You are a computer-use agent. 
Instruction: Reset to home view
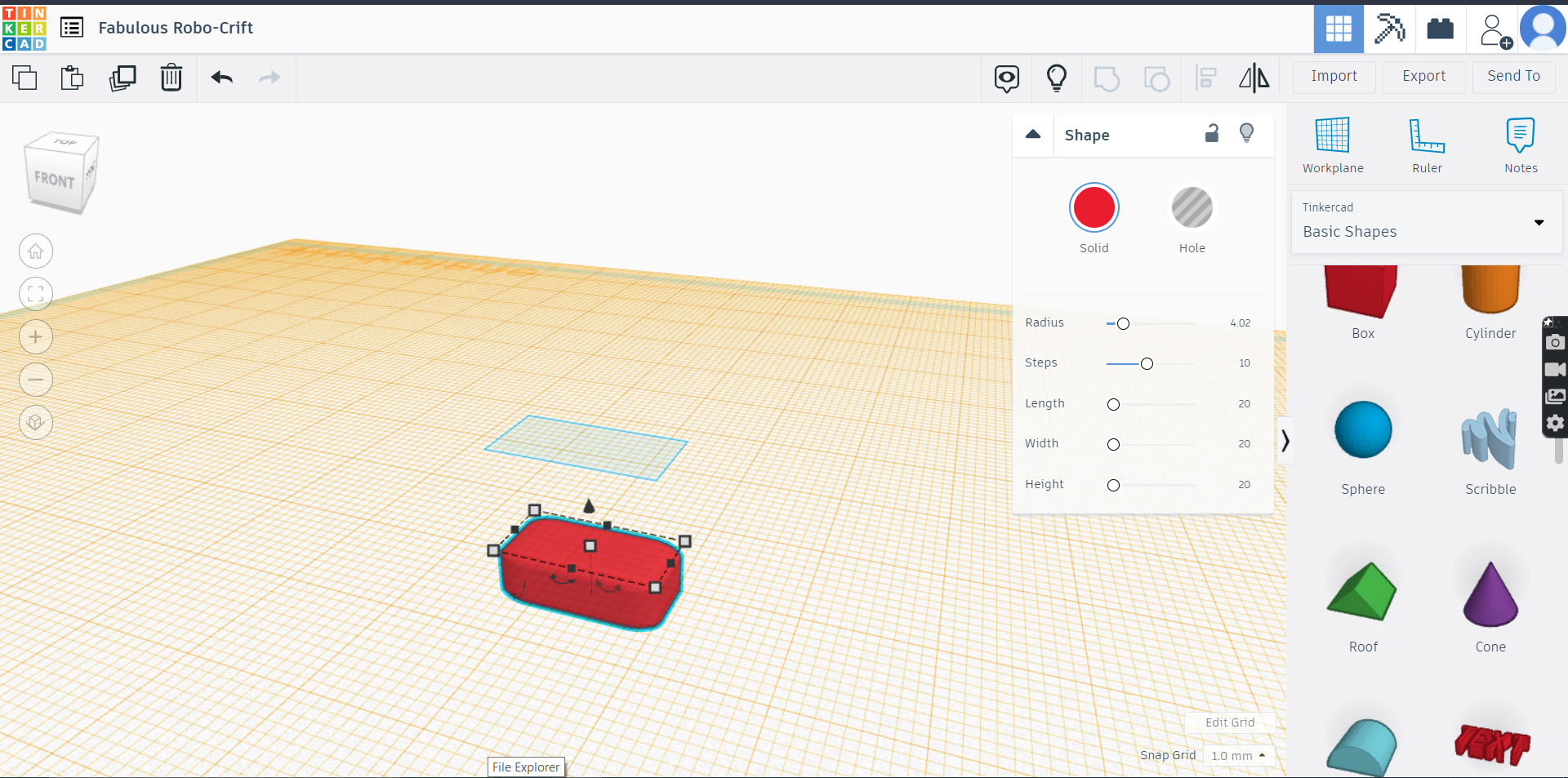pyautogui.click(x=36, y=251)
